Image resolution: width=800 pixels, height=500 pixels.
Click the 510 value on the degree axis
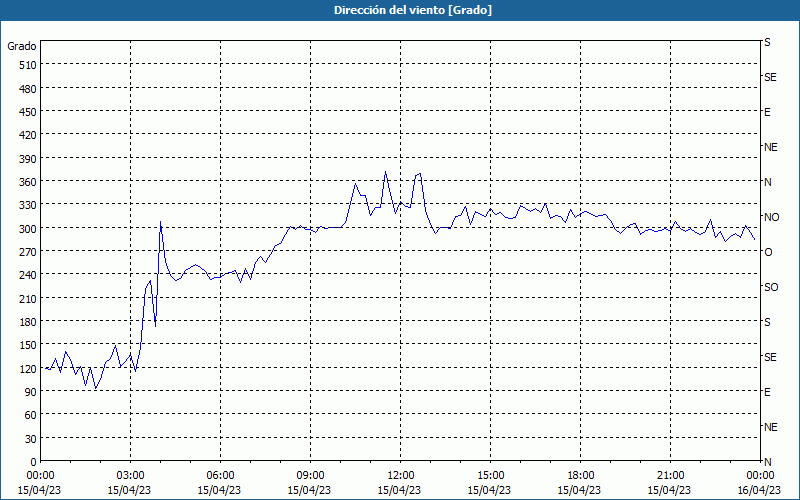pyautogui.click(x=28, y=65)
